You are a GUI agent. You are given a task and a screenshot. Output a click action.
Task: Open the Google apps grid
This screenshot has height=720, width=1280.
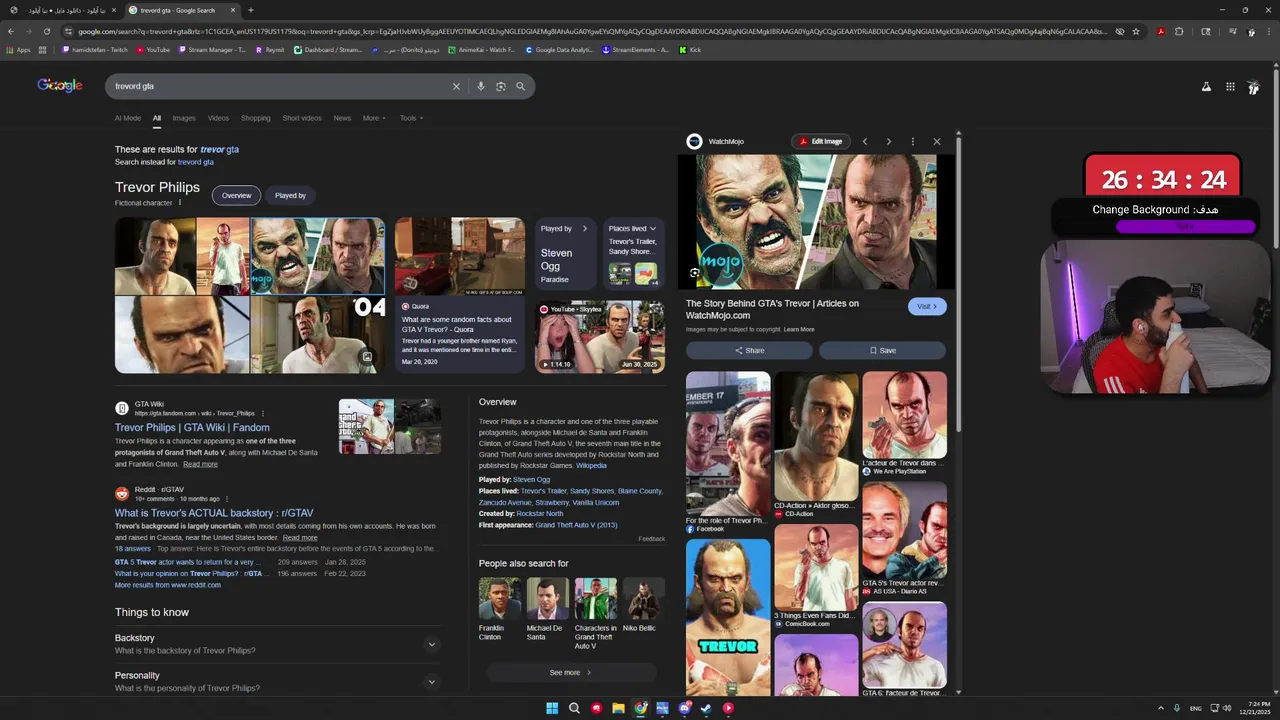(x=1230, y=87)
